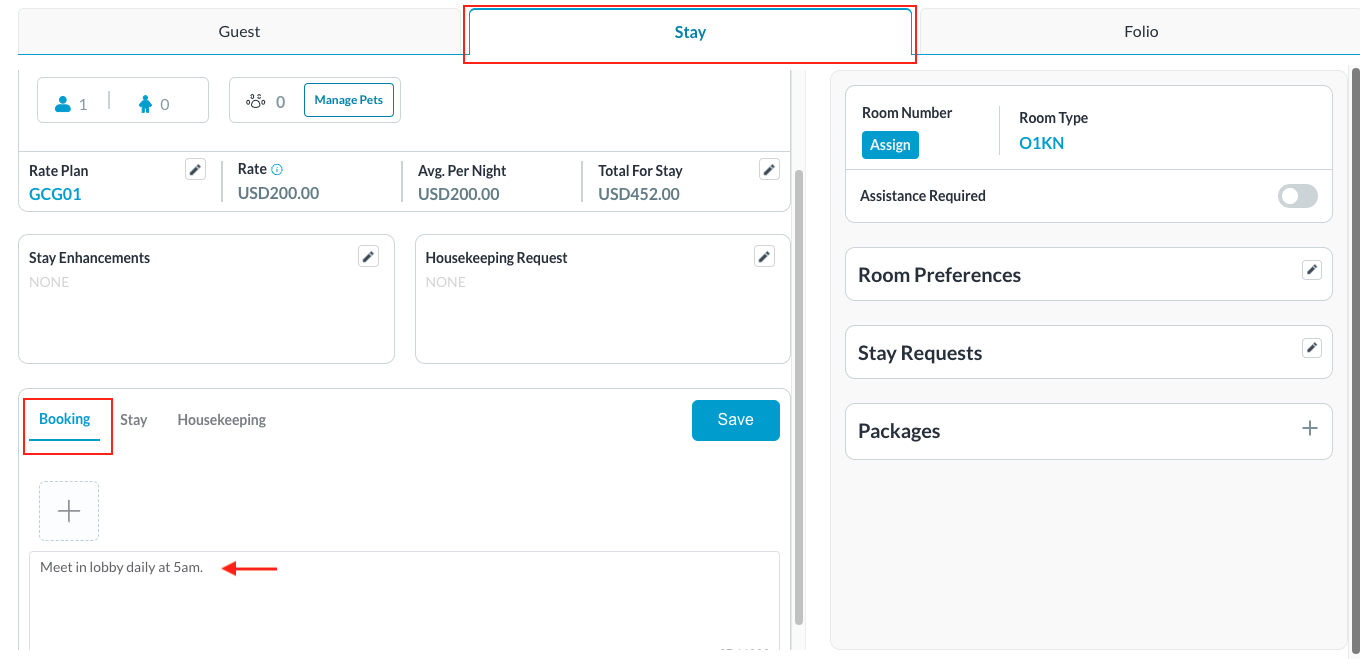Select the Housekeeping notes tab
Image resolution: width=1360 pixels, height=659 pixels.
coord(221,420)
